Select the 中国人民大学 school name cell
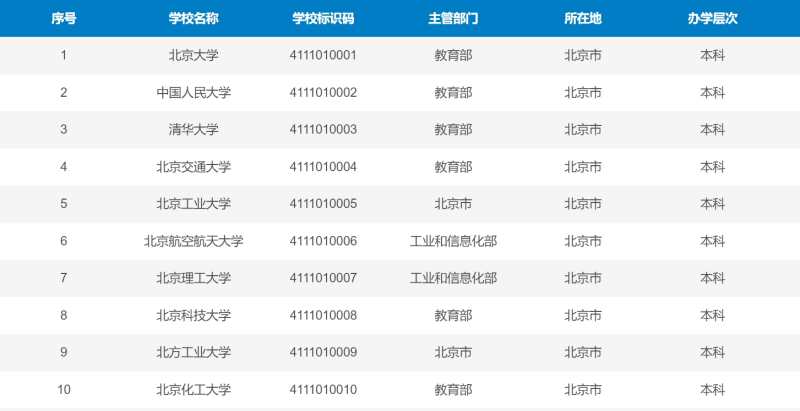 194,92
